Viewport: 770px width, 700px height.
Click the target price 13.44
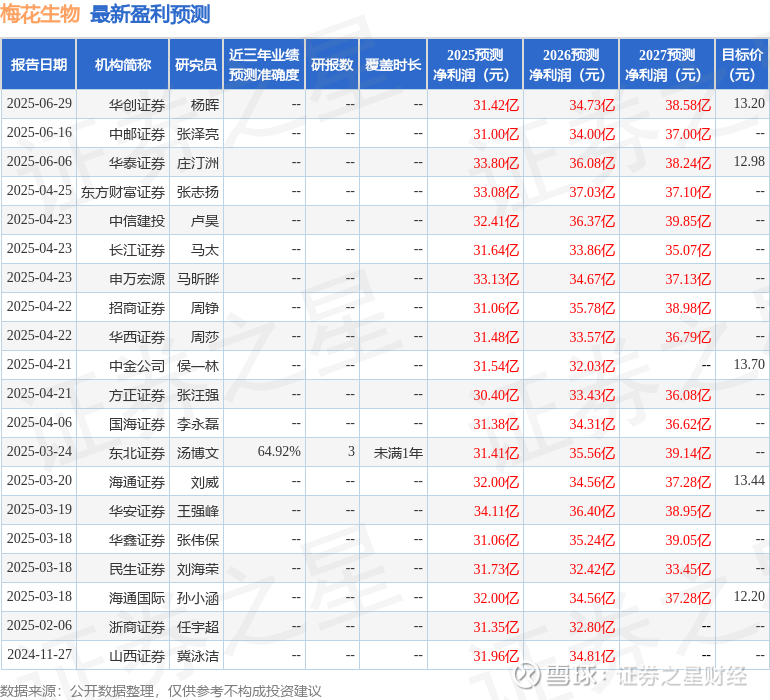749,480
